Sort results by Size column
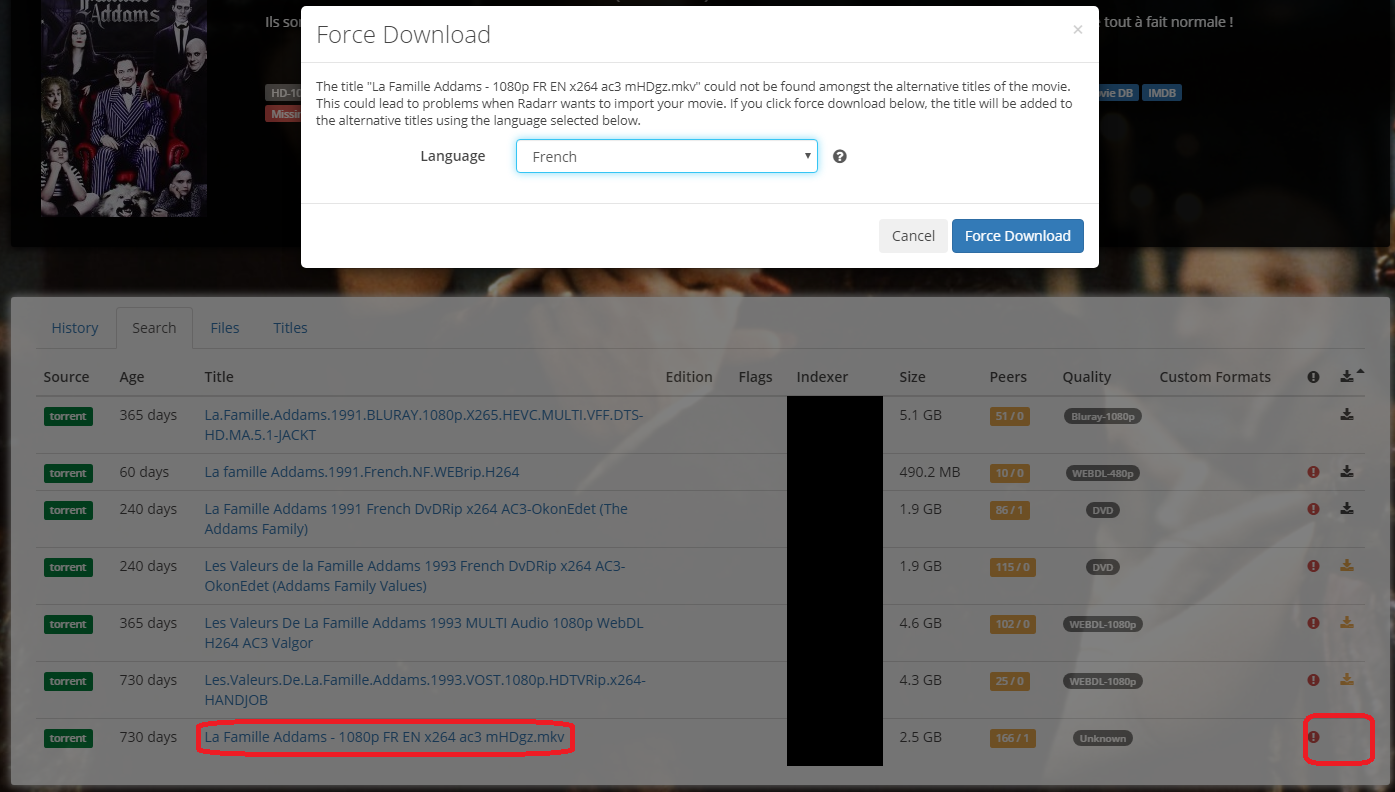Viewport: 1395px width, 792px height. 912,377
